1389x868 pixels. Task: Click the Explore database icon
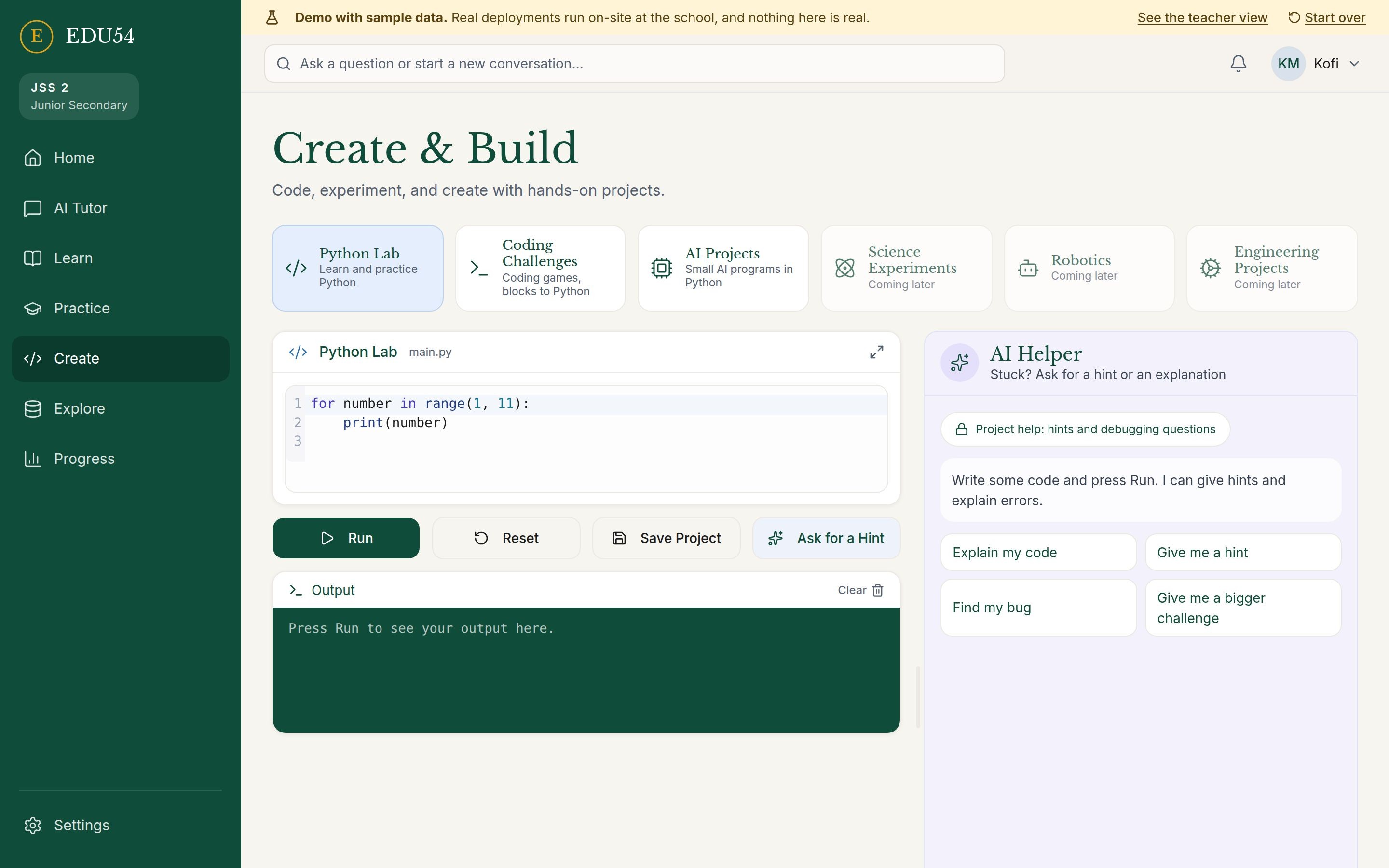(x=33, y=409)
